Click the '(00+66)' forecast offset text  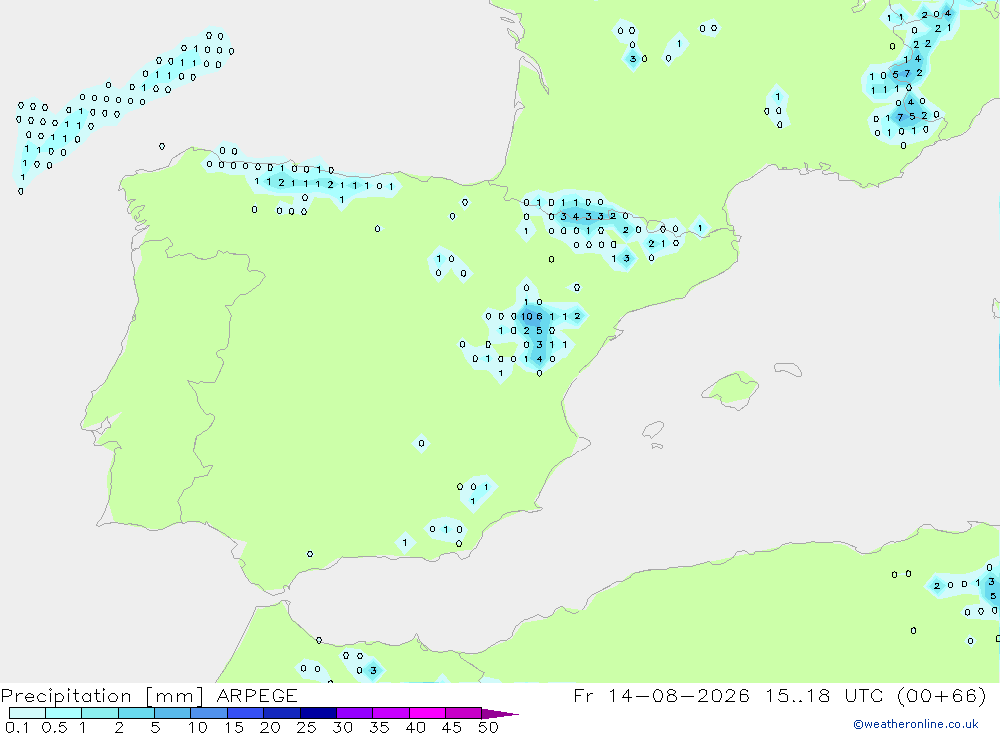click(x=941, y=695)
